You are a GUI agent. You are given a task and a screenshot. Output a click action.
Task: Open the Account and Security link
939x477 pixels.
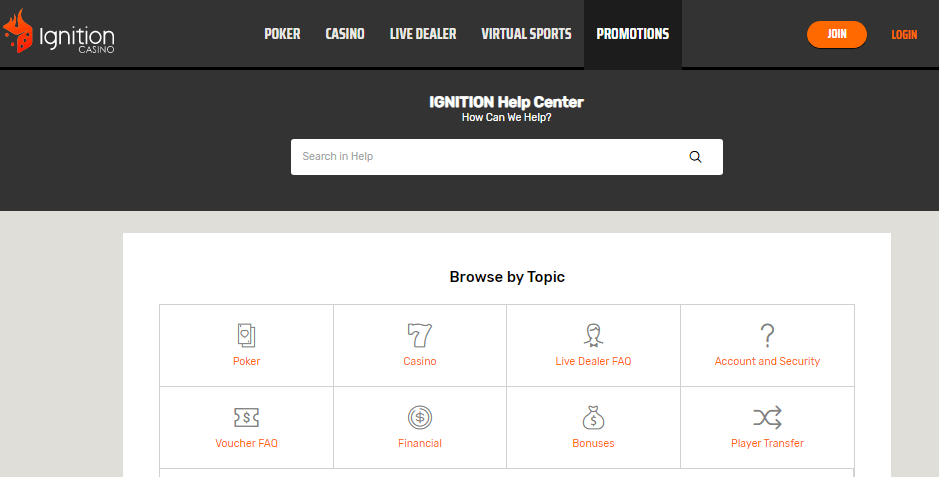pyautogui.click(x=767, y=361)
